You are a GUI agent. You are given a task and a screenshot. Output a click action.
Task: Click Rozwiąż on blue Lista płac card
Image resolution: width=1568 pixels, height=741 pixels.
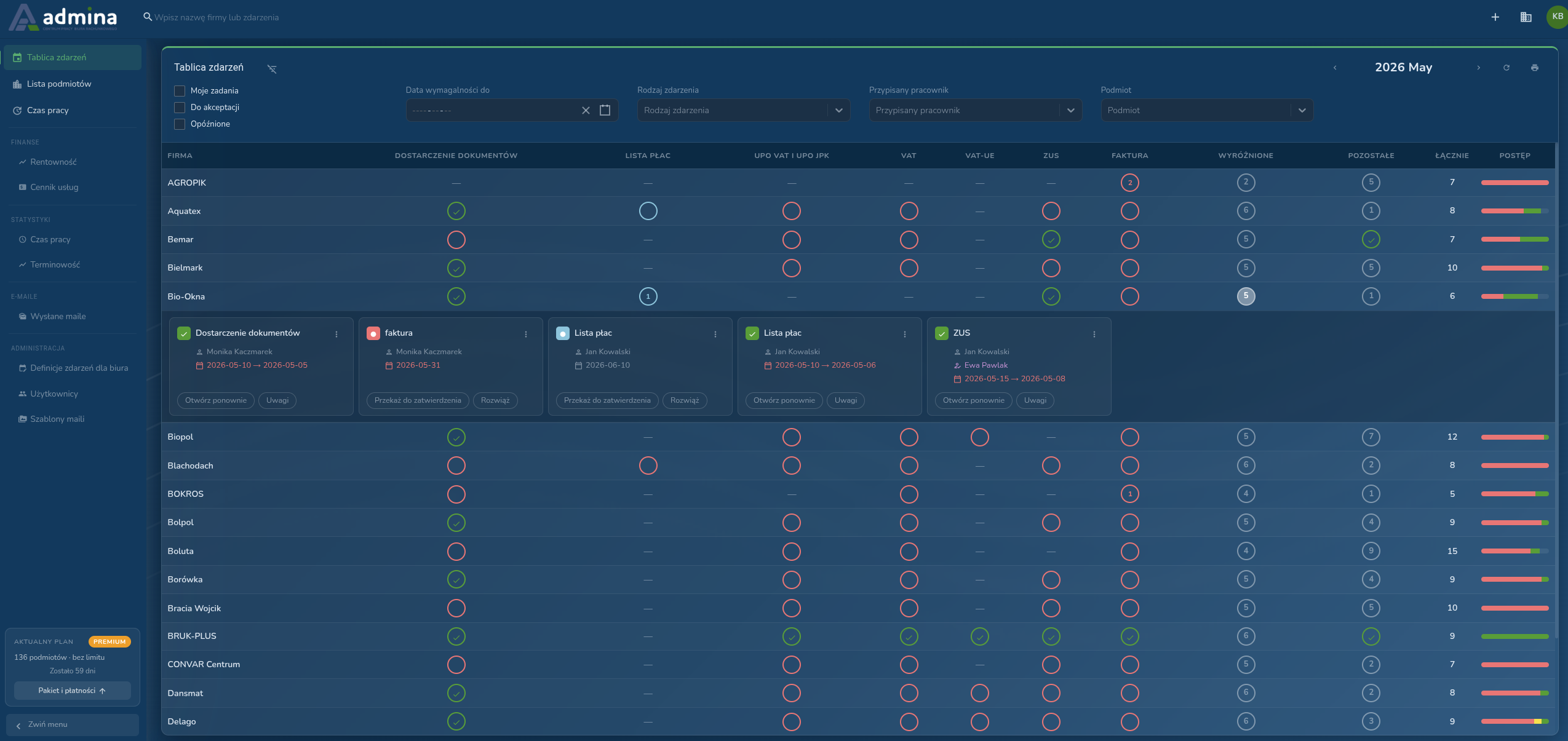pos(685,400)
